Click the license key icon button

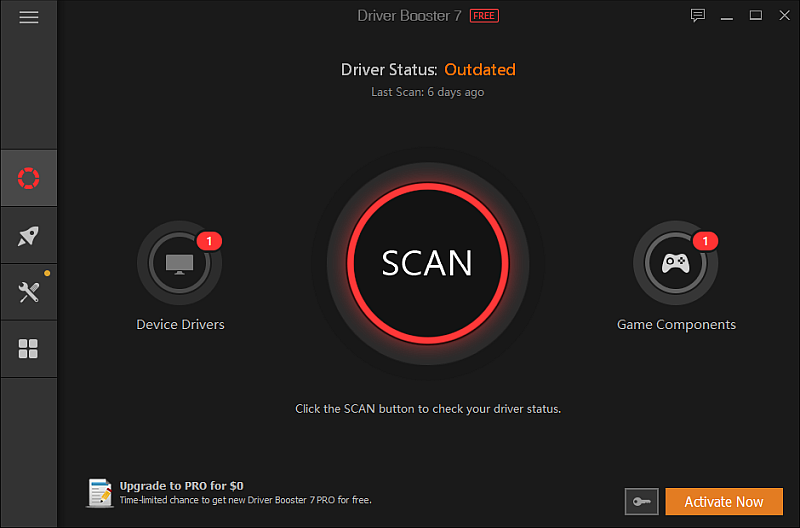click(641, 501)
